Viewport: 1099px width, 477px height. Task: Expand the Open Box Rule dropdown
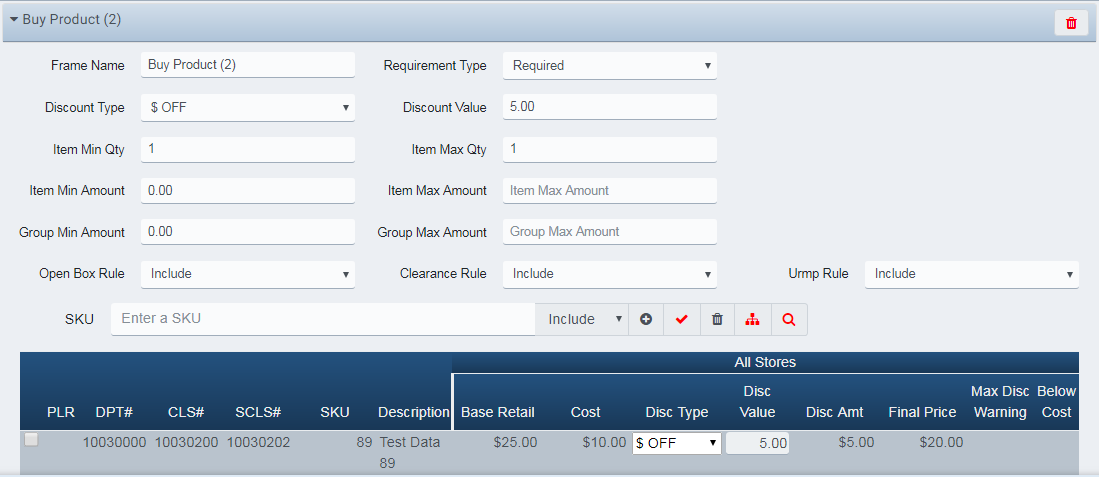point(248,273)
